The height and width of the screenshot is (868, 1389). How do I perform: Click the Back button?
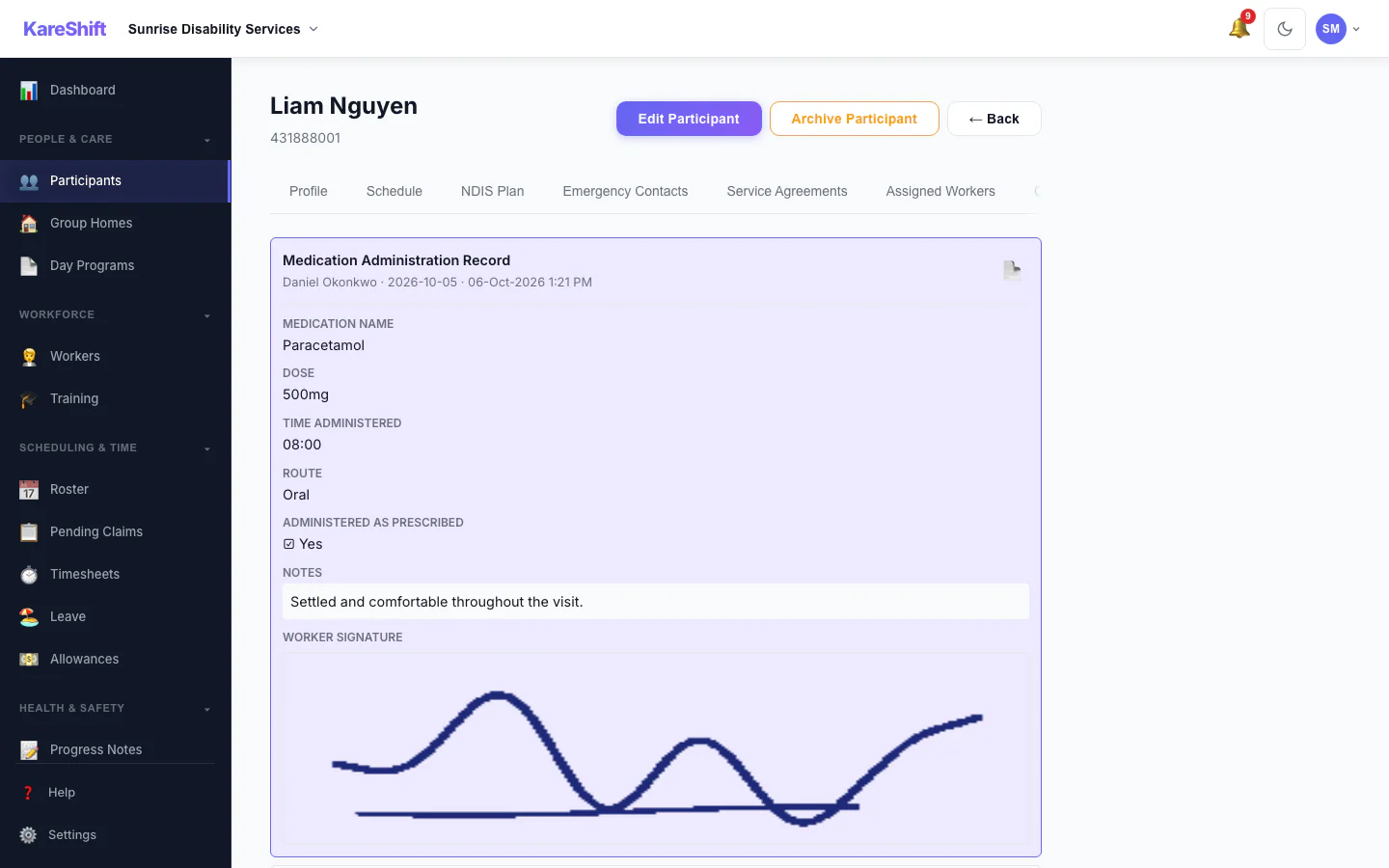(x=994, y=119)
